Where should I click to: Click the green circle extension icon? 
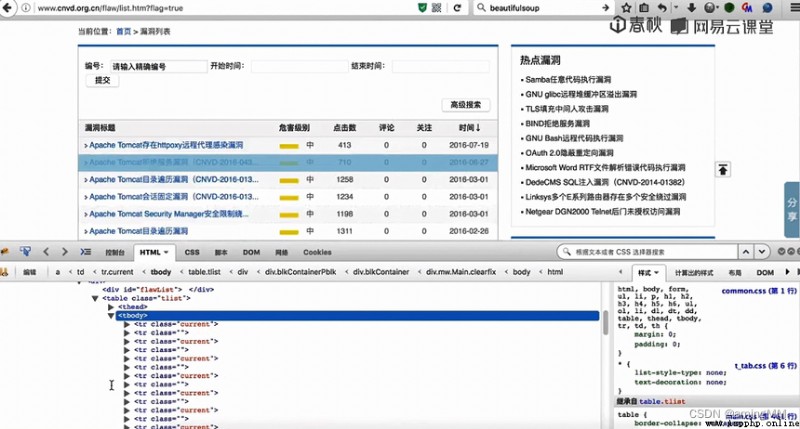[x=729, y=8]
